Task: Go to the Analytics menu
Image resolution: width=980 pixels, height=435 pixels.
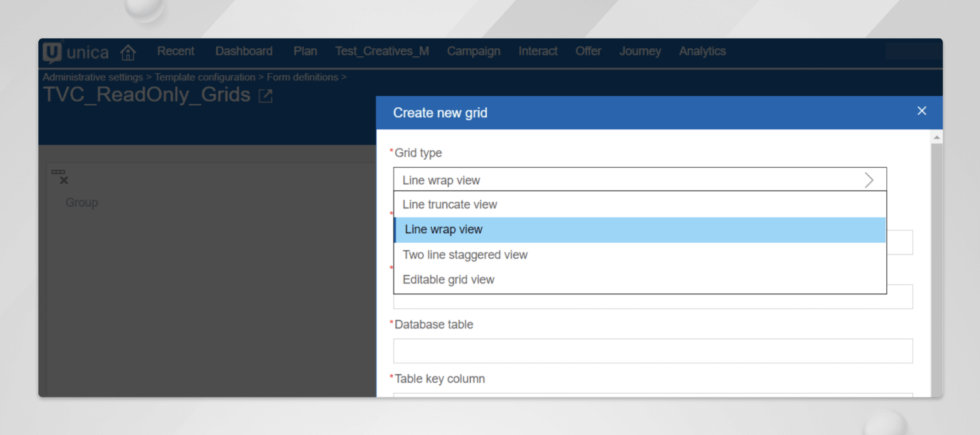Action: pos(702,51)
